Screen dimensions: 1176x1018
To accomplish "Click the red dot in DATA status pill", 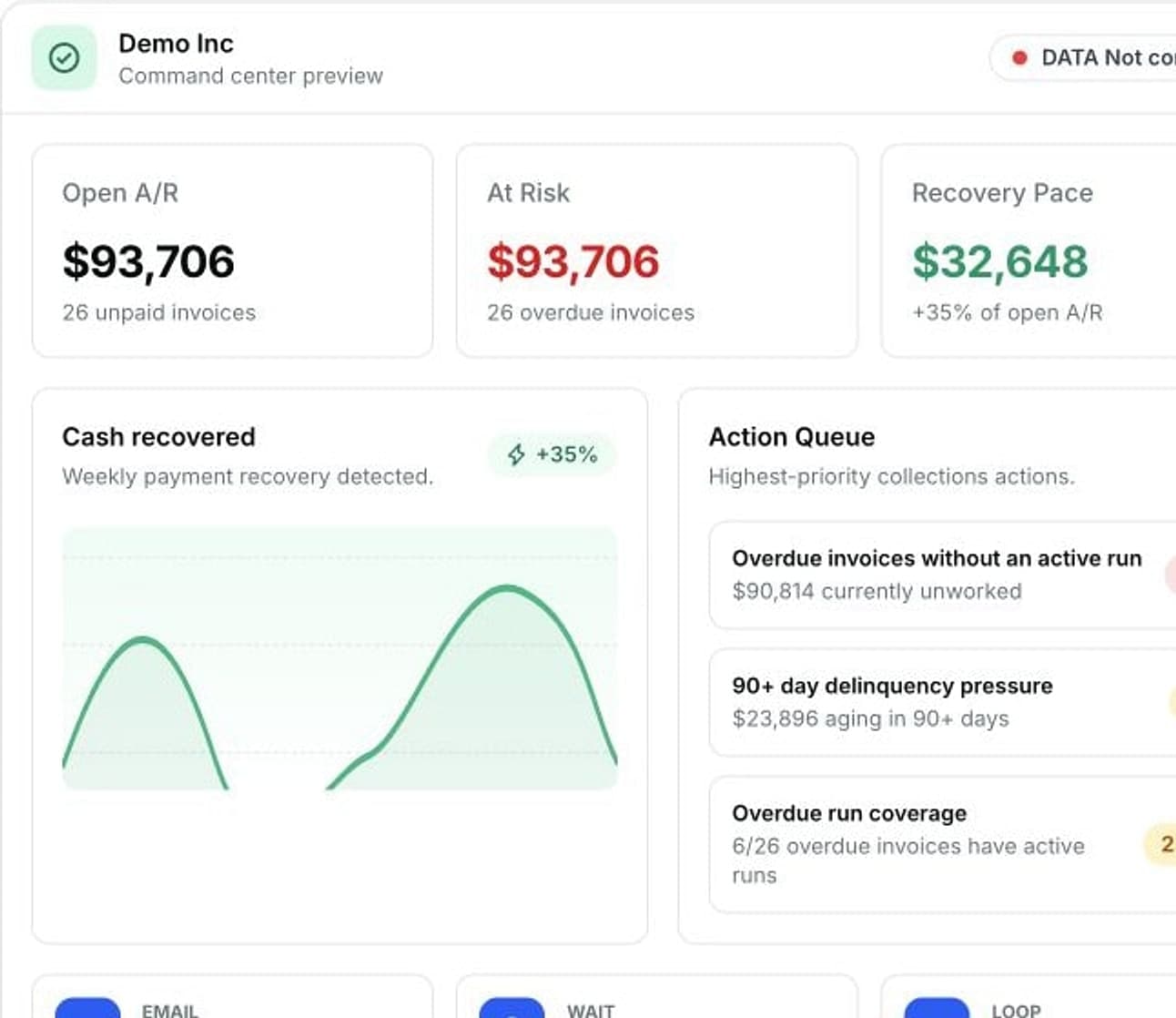I will click(1019, 58).
